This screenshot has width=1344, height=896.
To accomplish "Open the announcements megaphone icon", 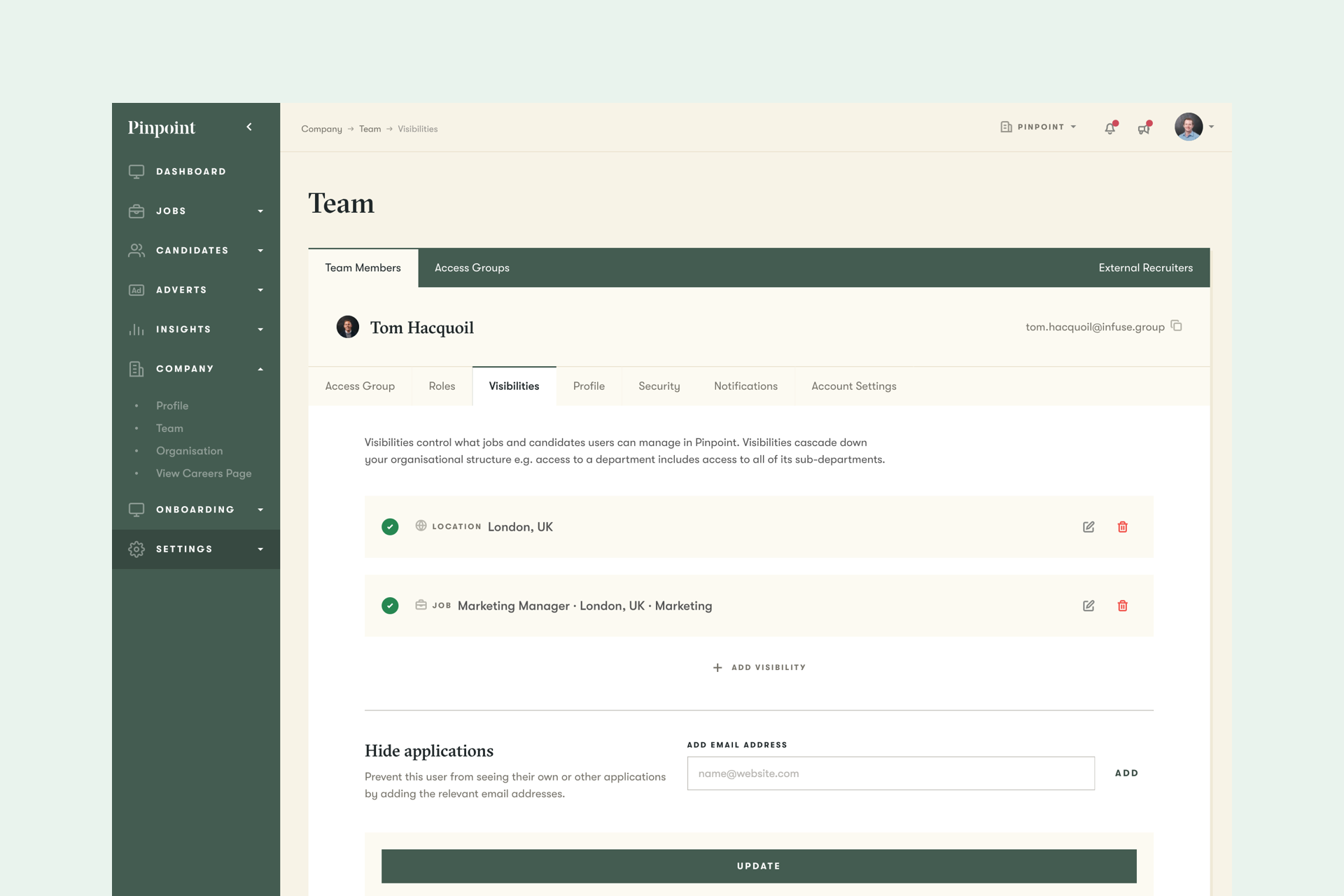I will tap(1144, 128).
